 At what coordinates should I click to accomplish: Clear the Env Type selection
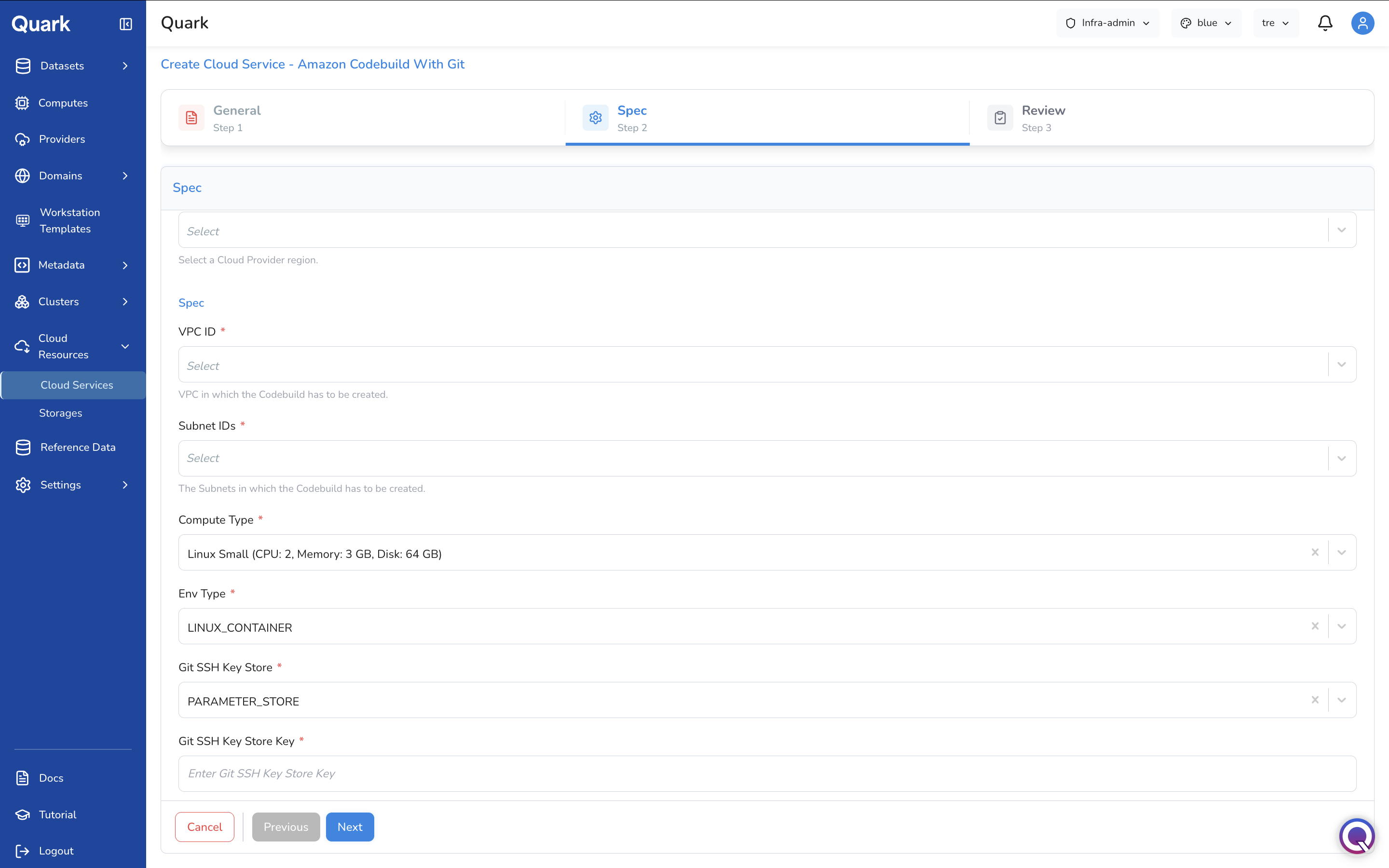pyautogui.click(x=1315, y=626)
